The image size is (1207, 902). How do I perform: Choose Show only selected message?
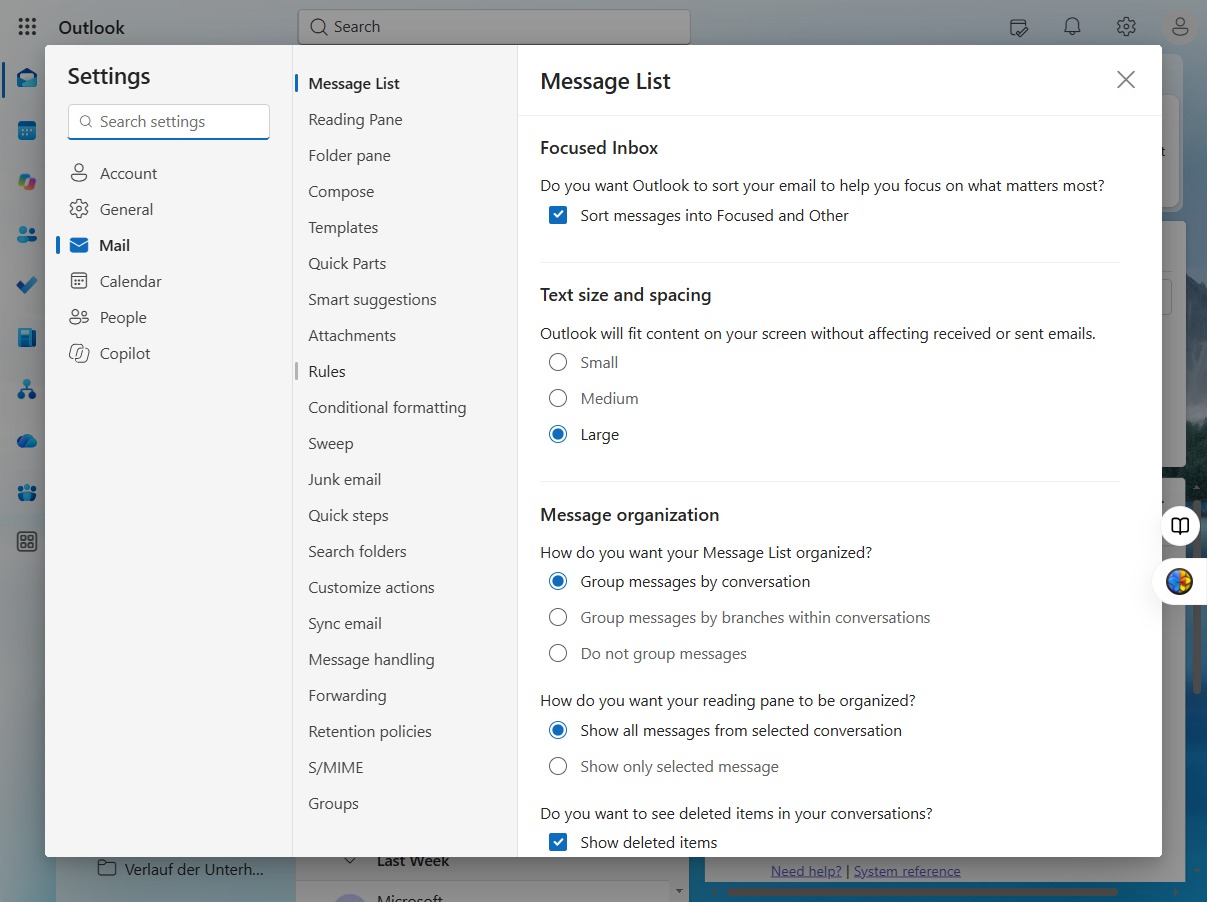pos(558,766)
